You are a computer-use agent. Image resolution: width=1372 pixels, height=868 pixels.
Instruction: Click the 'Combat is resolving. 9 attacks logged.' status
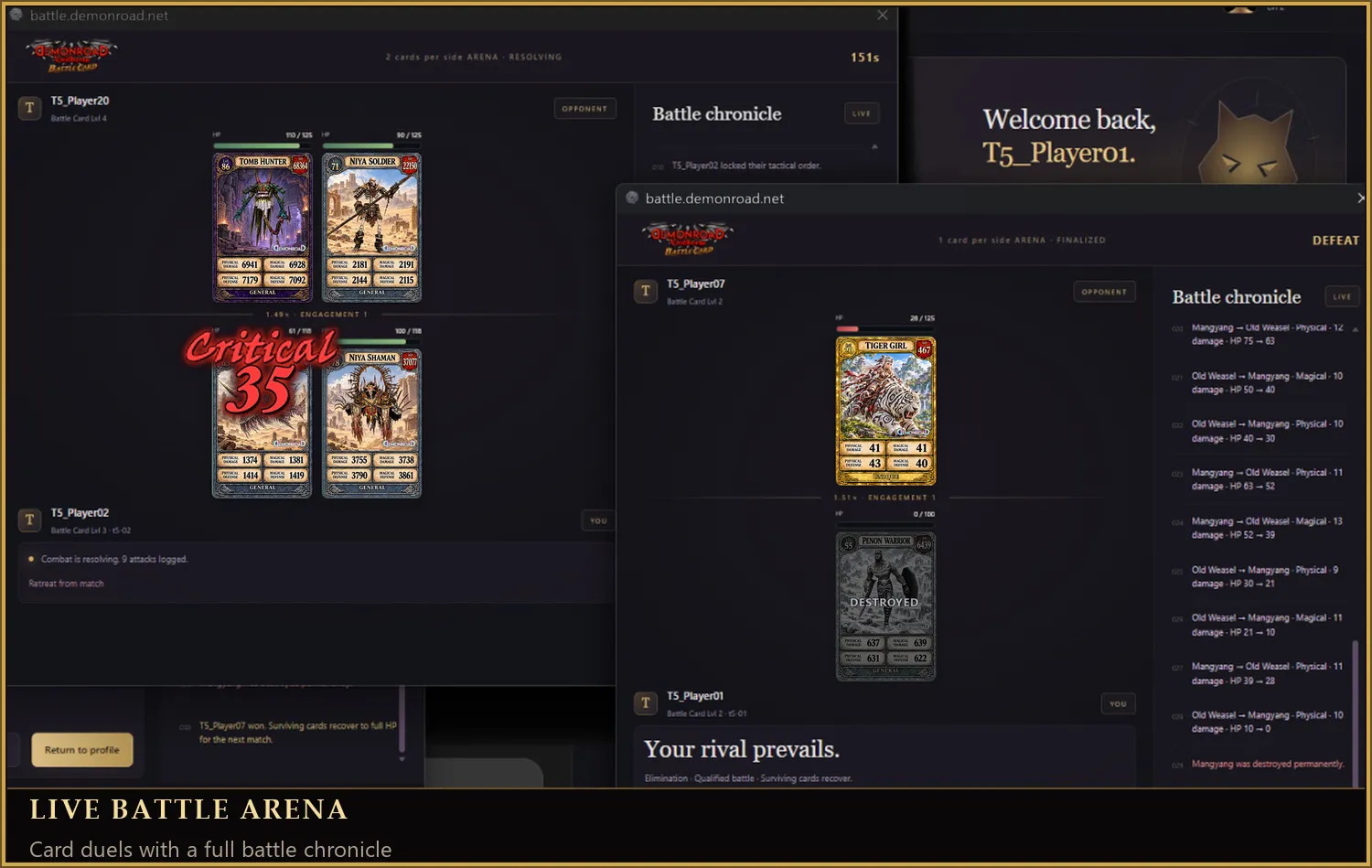[x=114, y=559]
